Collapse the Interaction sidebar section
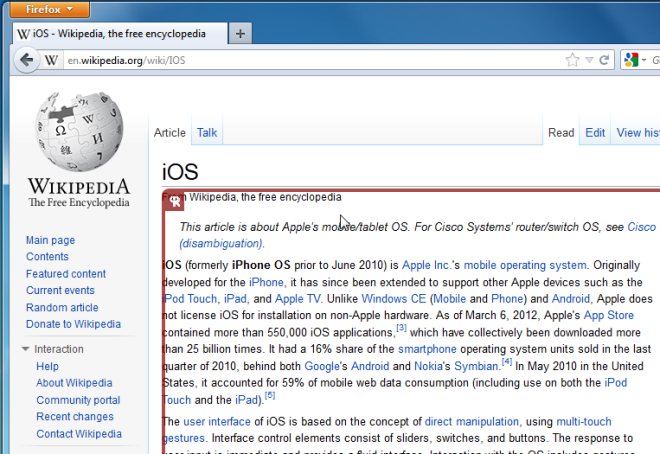The image size is (660, 454). (x=53, y=349)
